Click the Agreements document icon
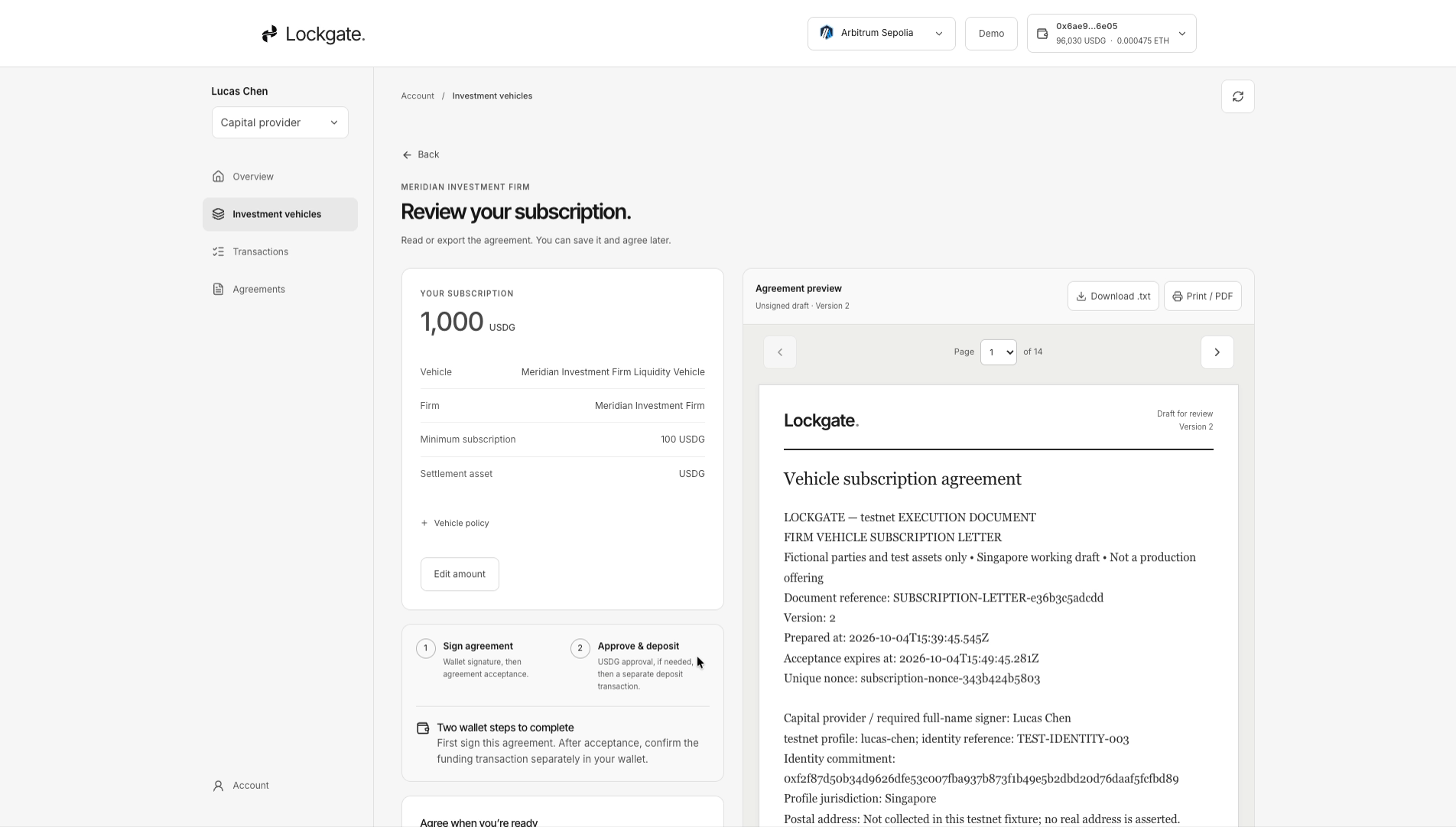 tap(218, 289)
